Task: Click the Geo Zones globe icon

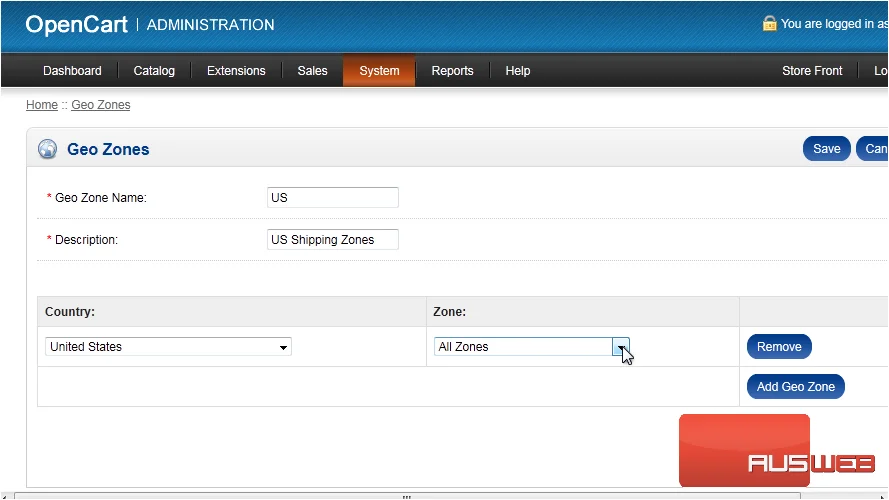Action: coord(48,149)
